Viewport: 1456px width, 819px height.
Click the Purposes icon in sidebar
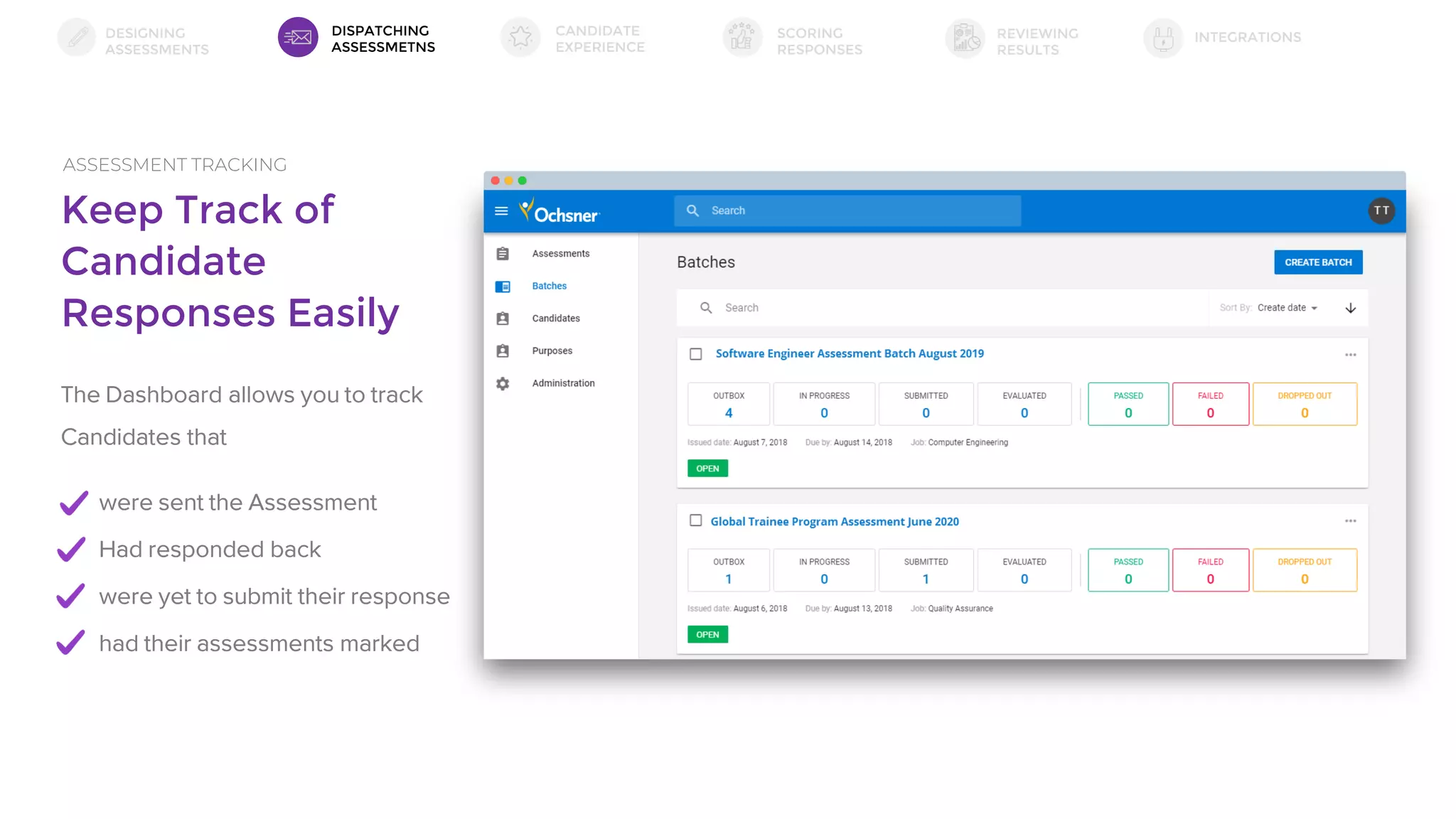[x=503, y=351]
